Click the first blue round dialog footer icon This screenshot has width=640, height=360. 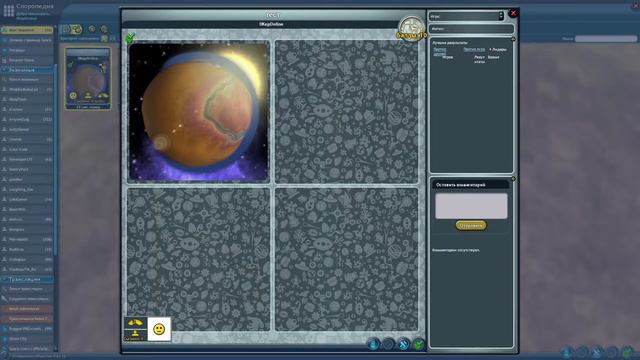373,344
